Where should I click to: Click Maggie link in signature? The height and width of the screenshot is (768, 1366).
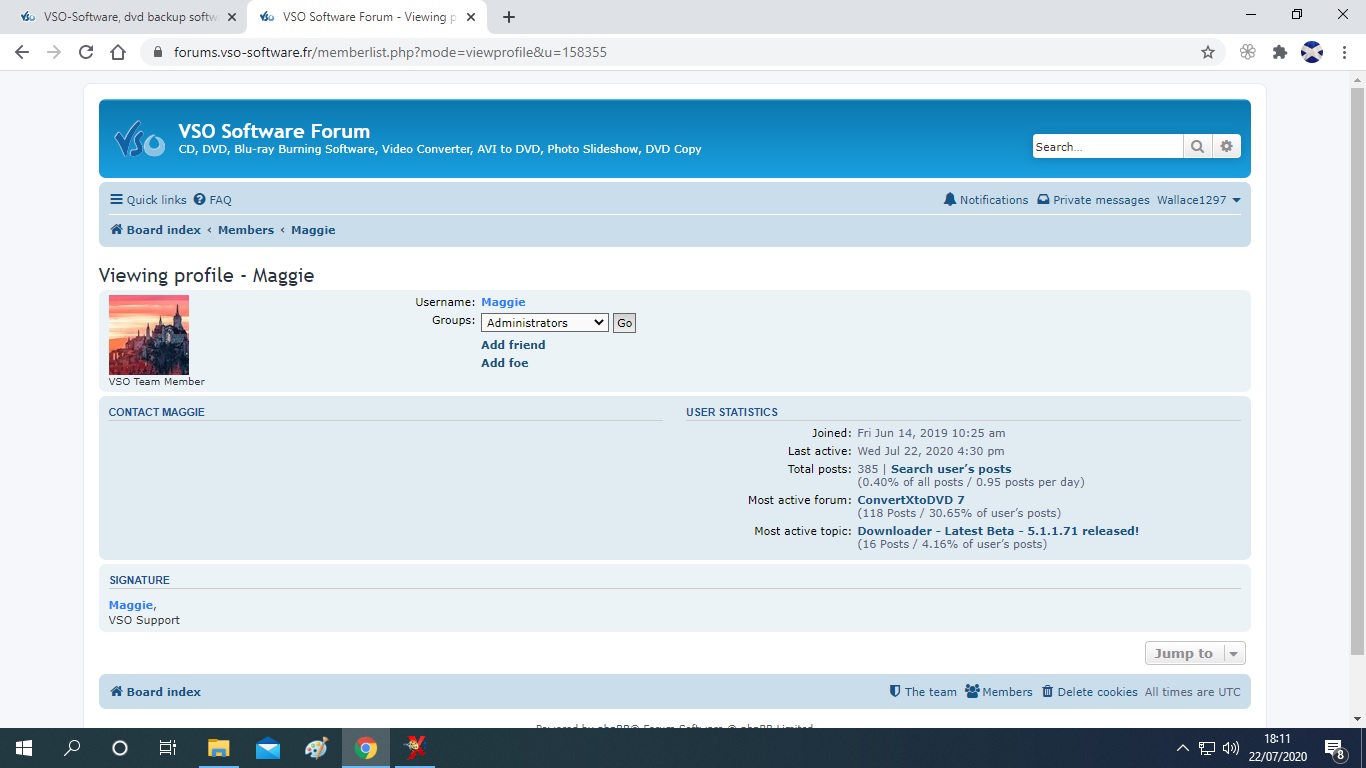[x=131, y=605]
